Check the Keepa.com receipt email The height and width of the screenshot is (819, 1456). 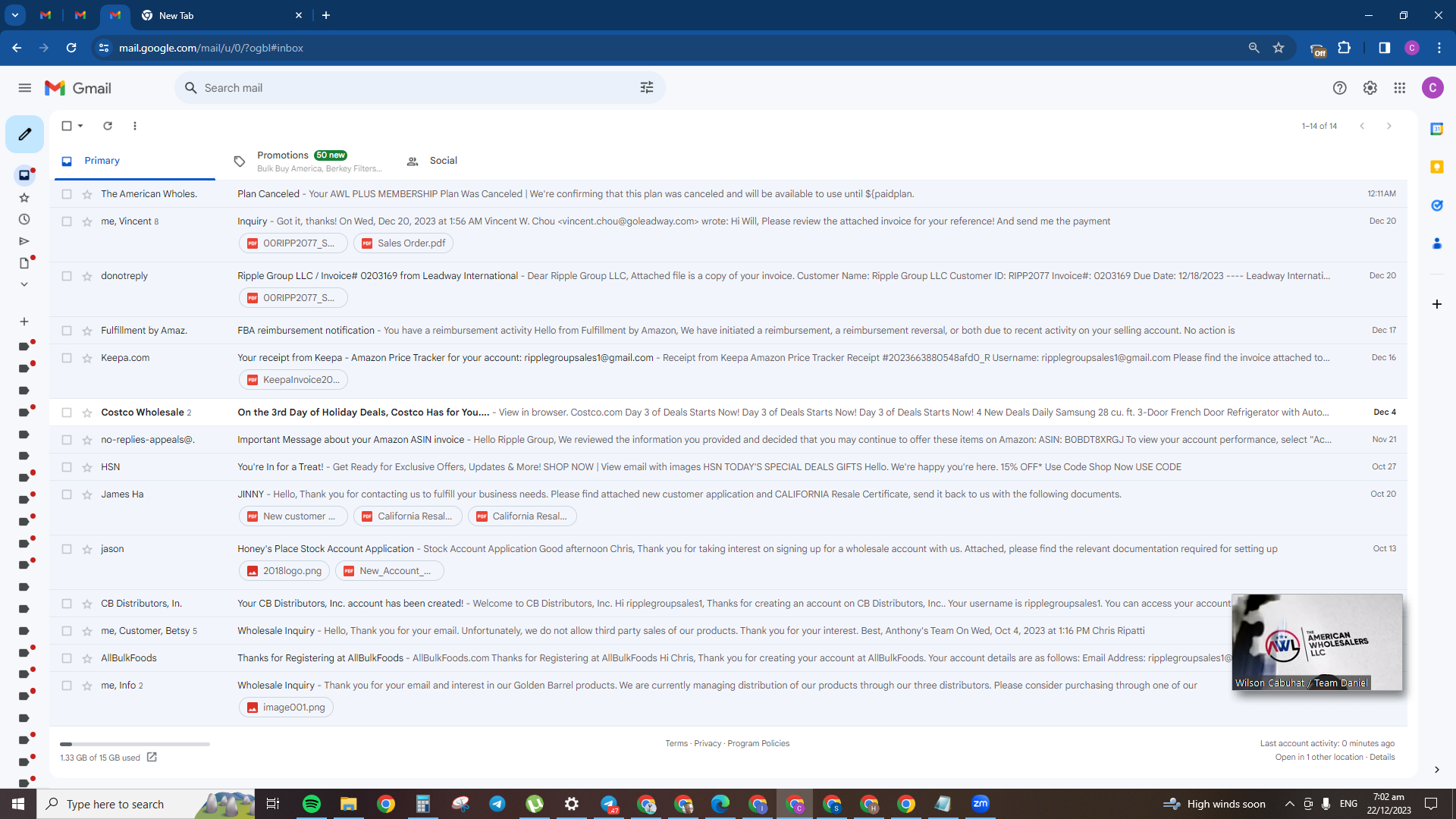(x=67, y=358)
